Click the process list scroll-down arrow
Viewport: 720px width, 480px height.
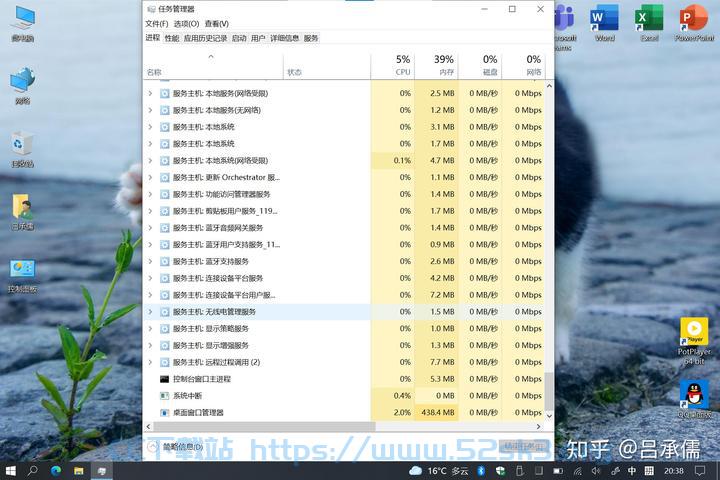549,416
